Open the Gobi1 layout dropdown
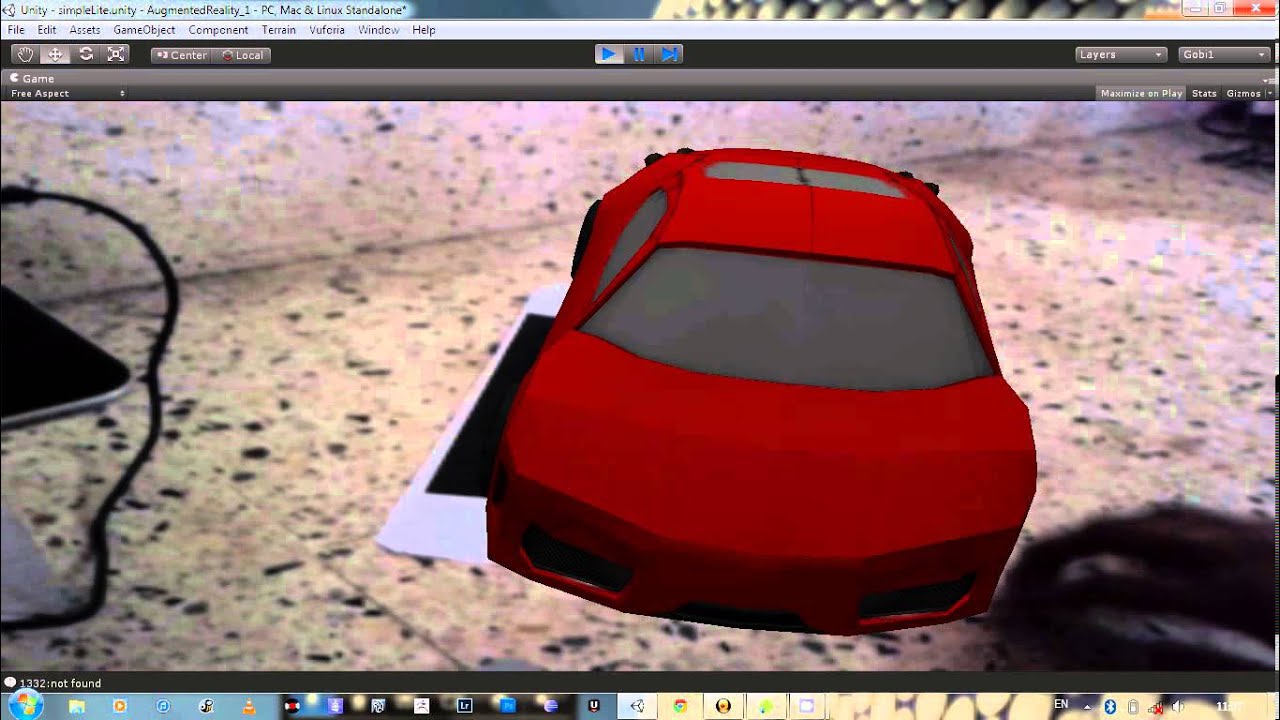The height and width of the screenshot is (720, 1280). click(x=1224, y=55)
